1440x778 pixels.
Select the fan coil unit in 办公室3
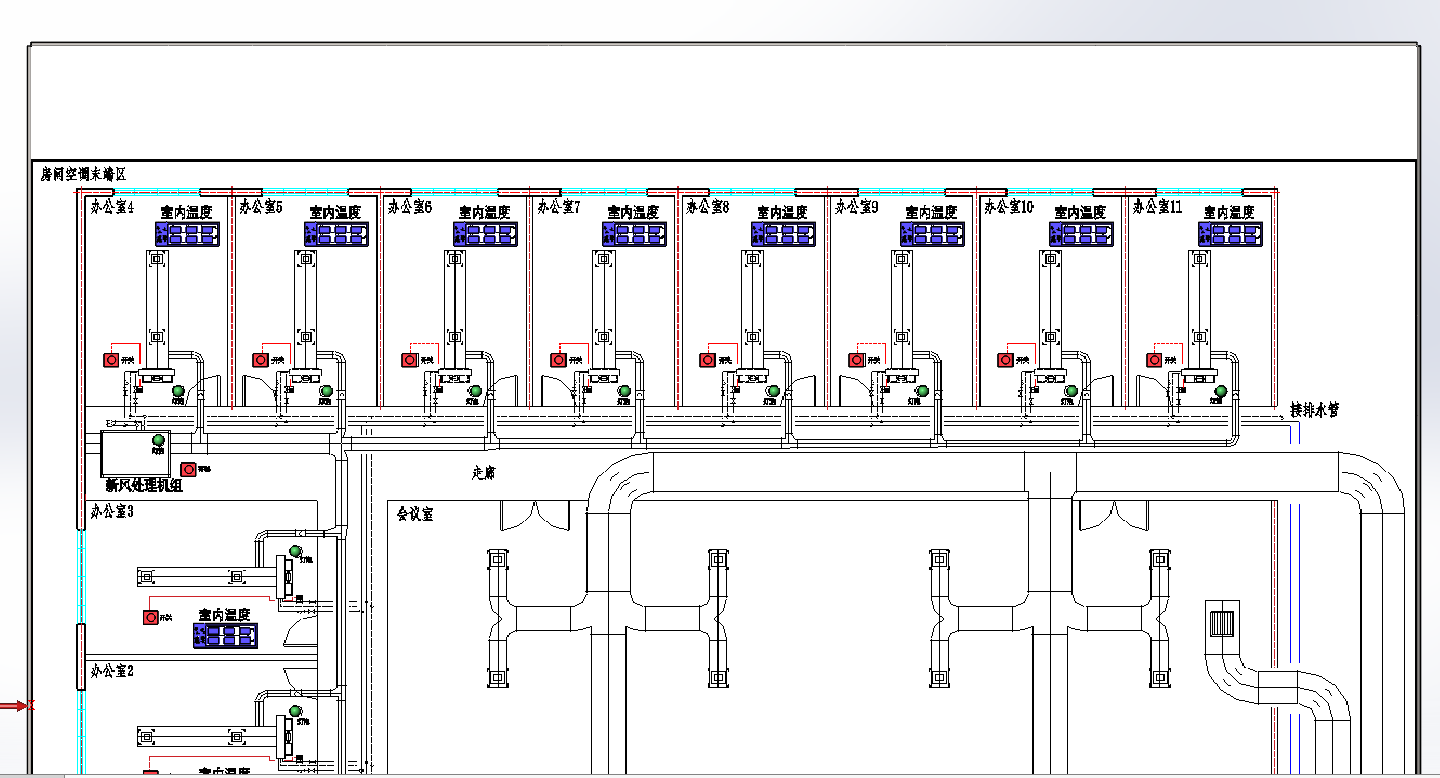pyautogui.click(x=287, y=576)
